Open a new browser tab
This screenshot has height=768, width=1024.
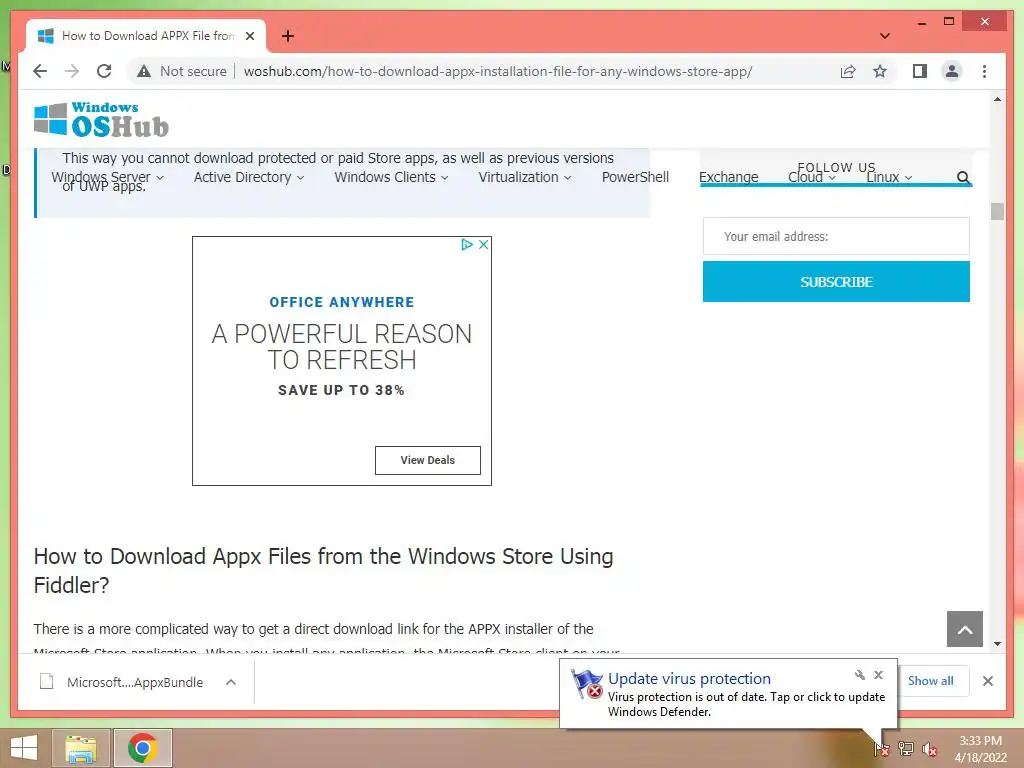click(x=287, y=36)
